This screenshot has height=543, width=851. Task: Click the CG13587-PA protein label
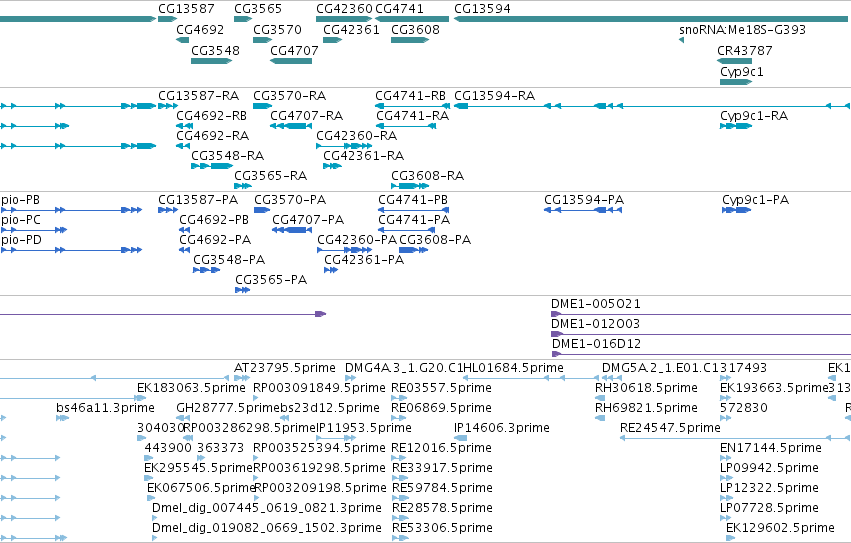pos(198,200)
